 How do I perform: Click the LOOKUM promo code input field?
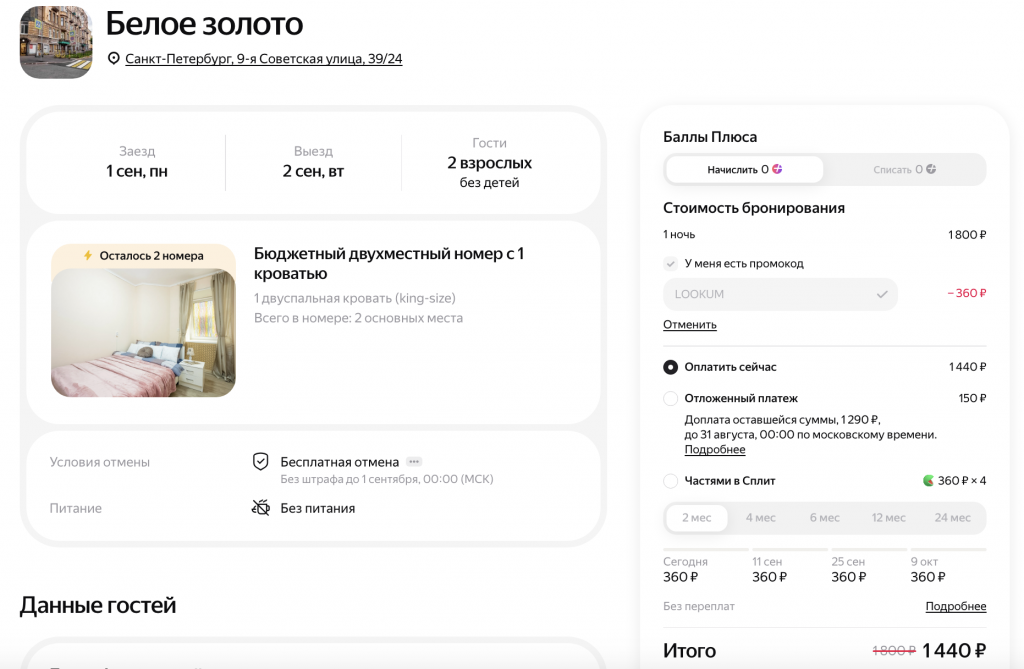pos(780,295)
